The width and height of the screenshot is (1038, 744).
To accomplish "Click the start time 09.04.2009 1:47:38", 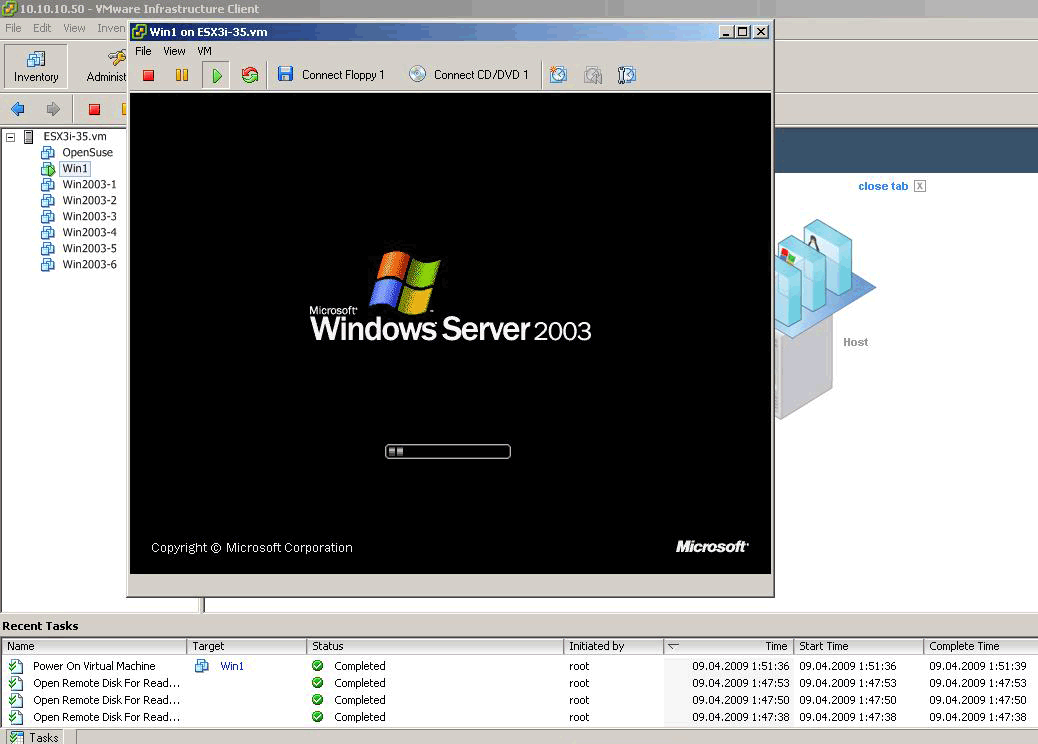I will pyautogui.click(x=848, y=717).
